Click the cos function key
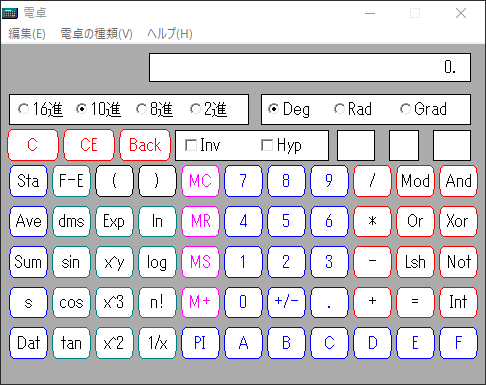The image size is (486, 385). (71, 302)
